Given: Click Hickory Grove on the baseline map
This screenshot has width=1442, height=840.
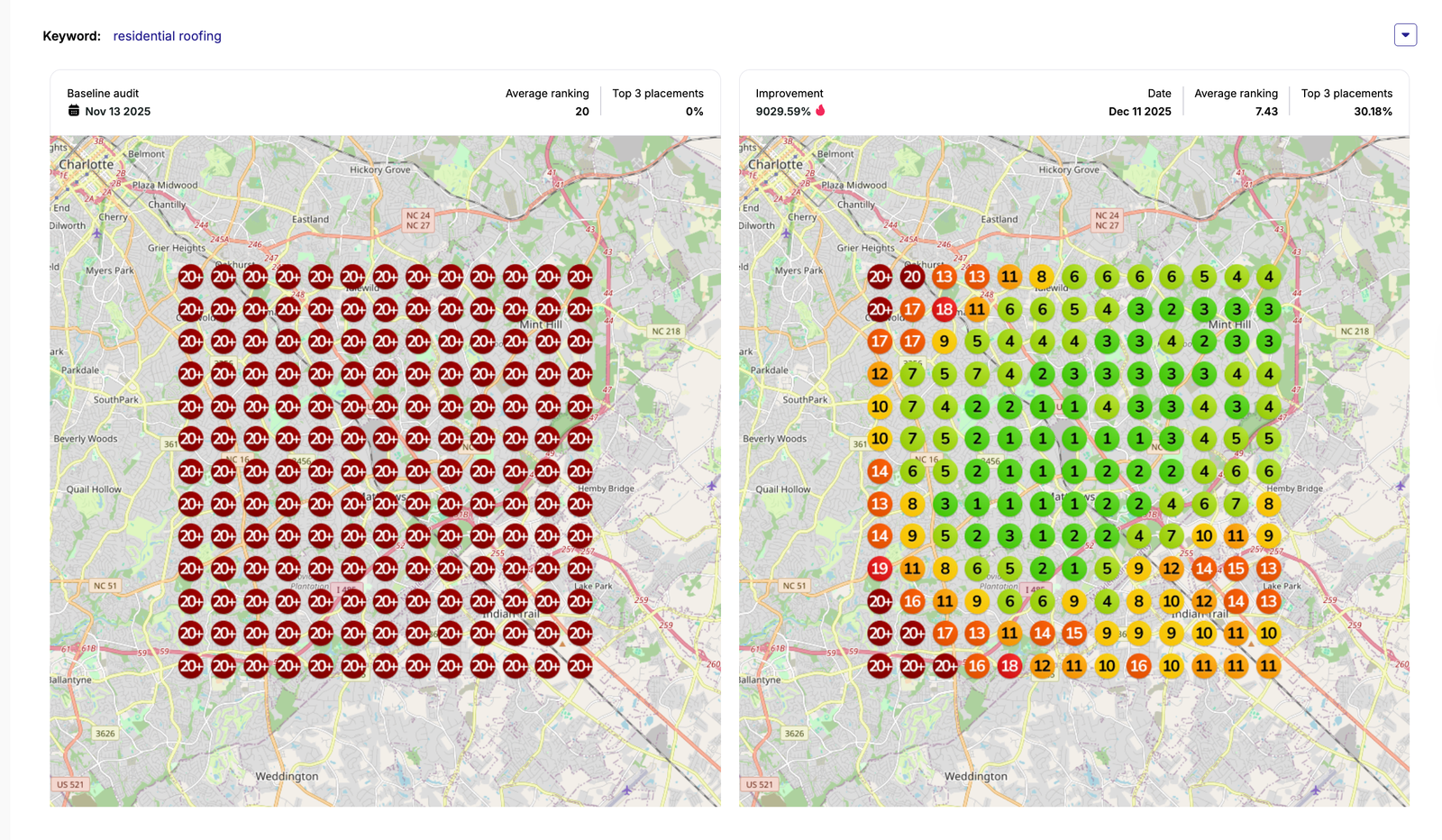Looking at the screenshot, I should coord(379,169).
